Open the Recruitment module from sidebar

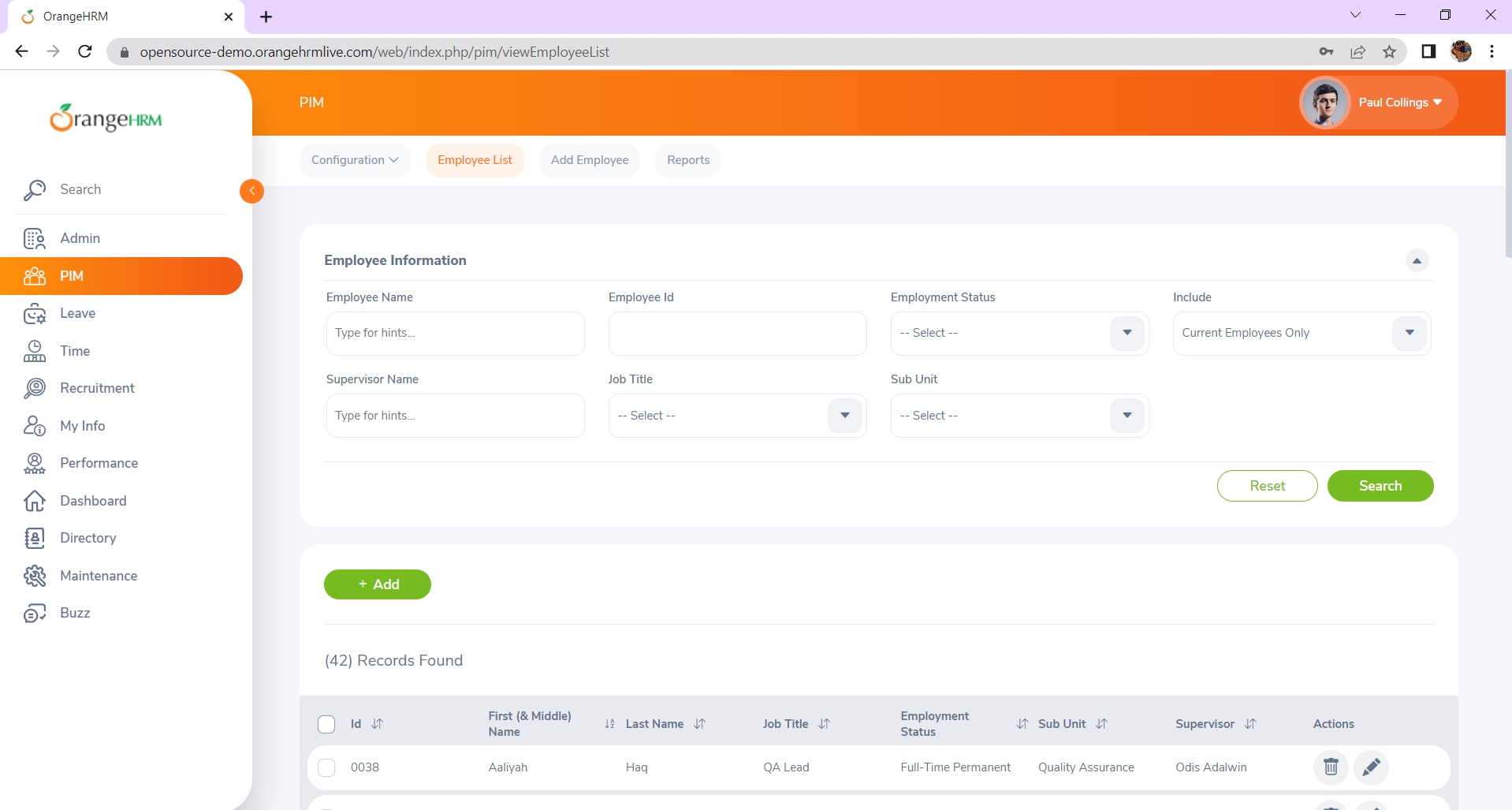(x=34, y=388)
